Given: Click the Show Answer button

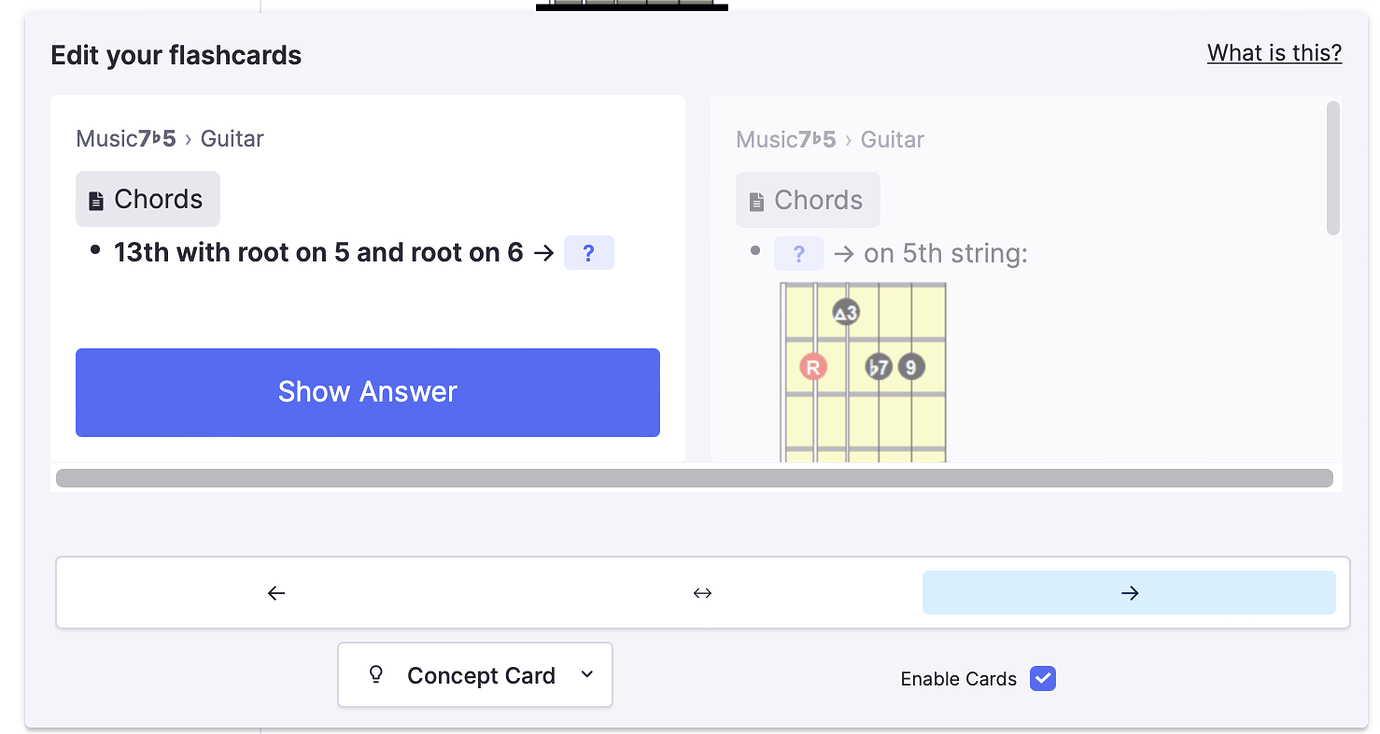Looking at the screenshot, I should pyautogui.click(x=368, y=392).
